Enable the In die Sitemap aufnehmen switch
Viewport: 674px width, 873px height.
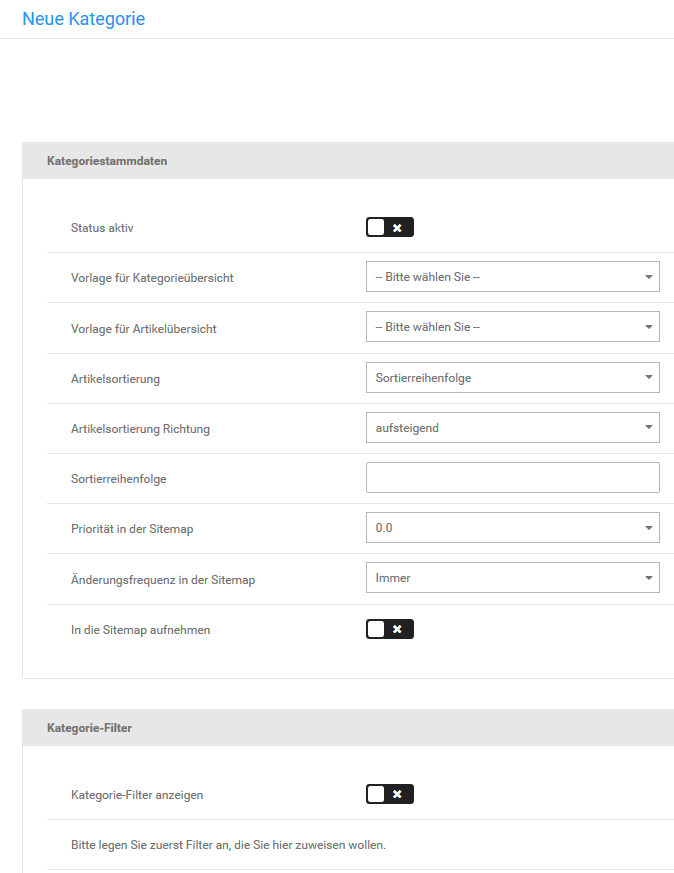(389, 629)
